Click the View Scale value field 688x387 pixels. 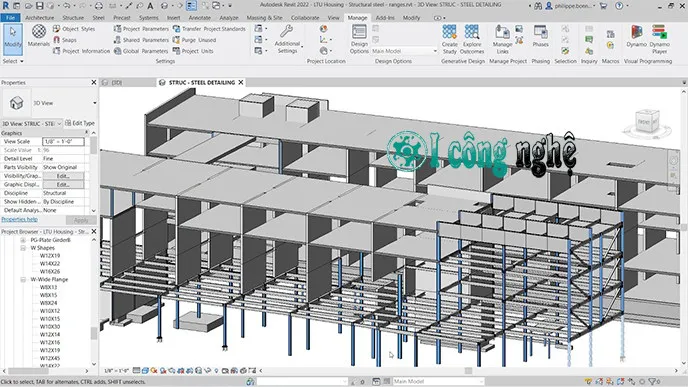(x=63, y=142)
